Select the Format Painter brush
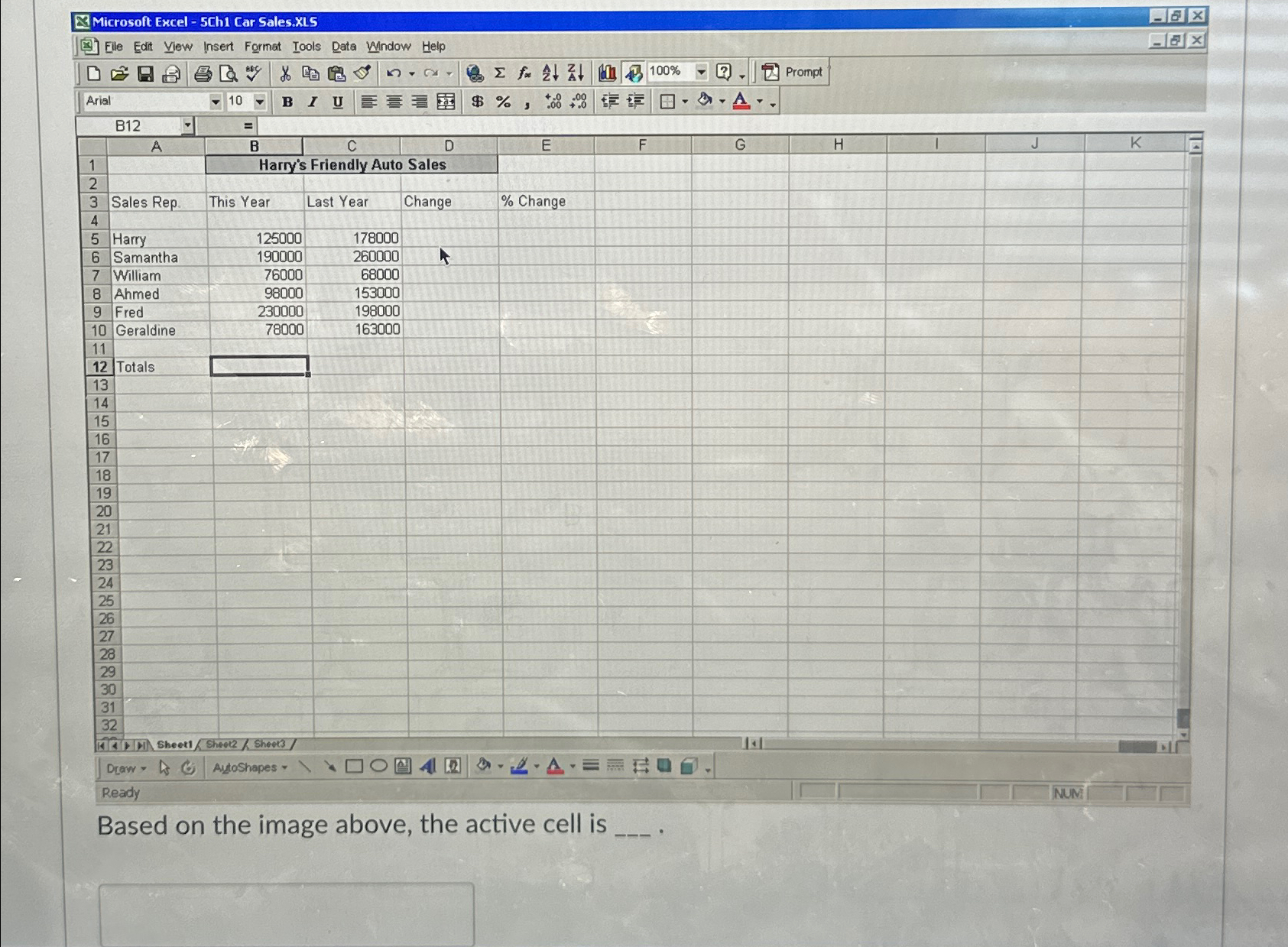 tap(362, 73)
